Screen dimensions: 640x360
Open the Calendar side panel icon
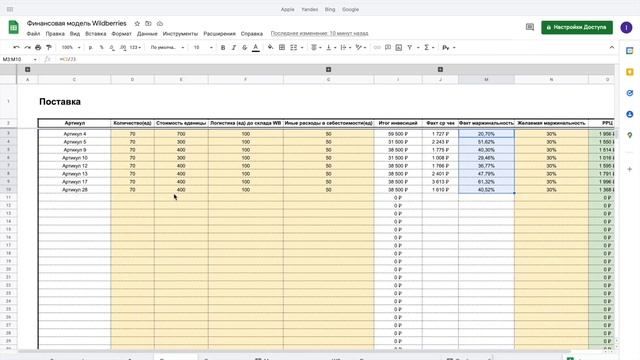point(629,51)
